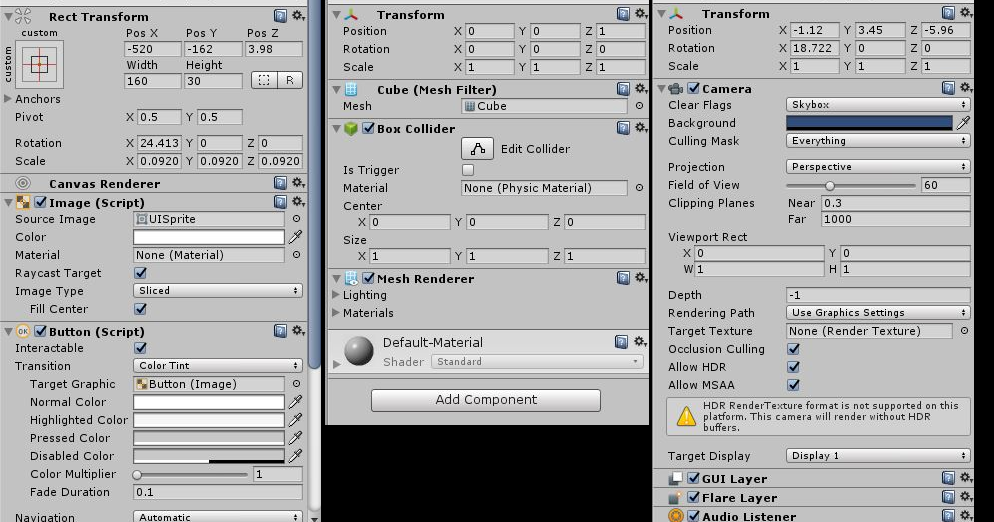Toggle Rect Transform raw edit mode R button

pos(290,80)
